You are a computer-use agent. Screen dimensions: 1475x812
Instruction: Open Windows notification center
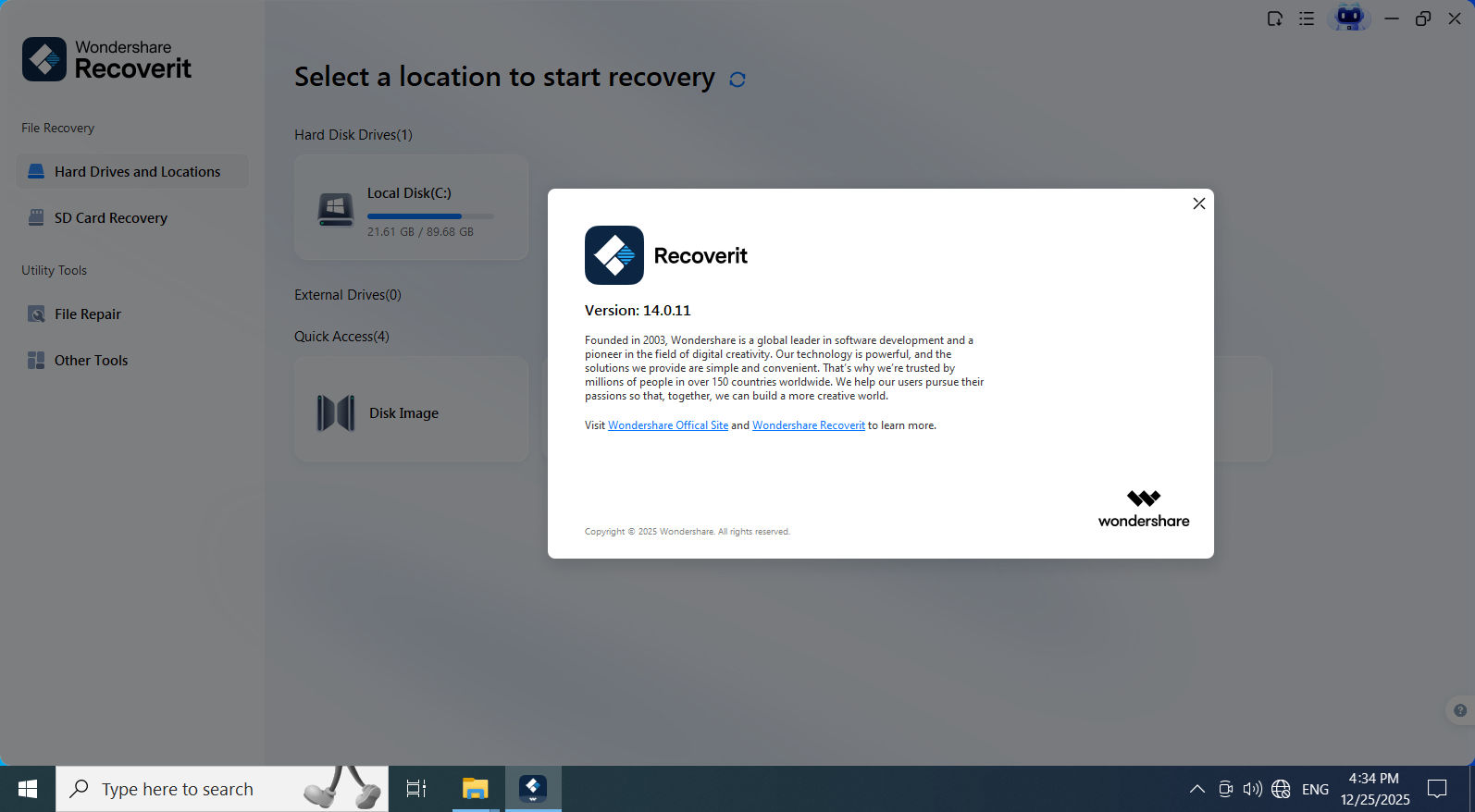(1437, 789)
